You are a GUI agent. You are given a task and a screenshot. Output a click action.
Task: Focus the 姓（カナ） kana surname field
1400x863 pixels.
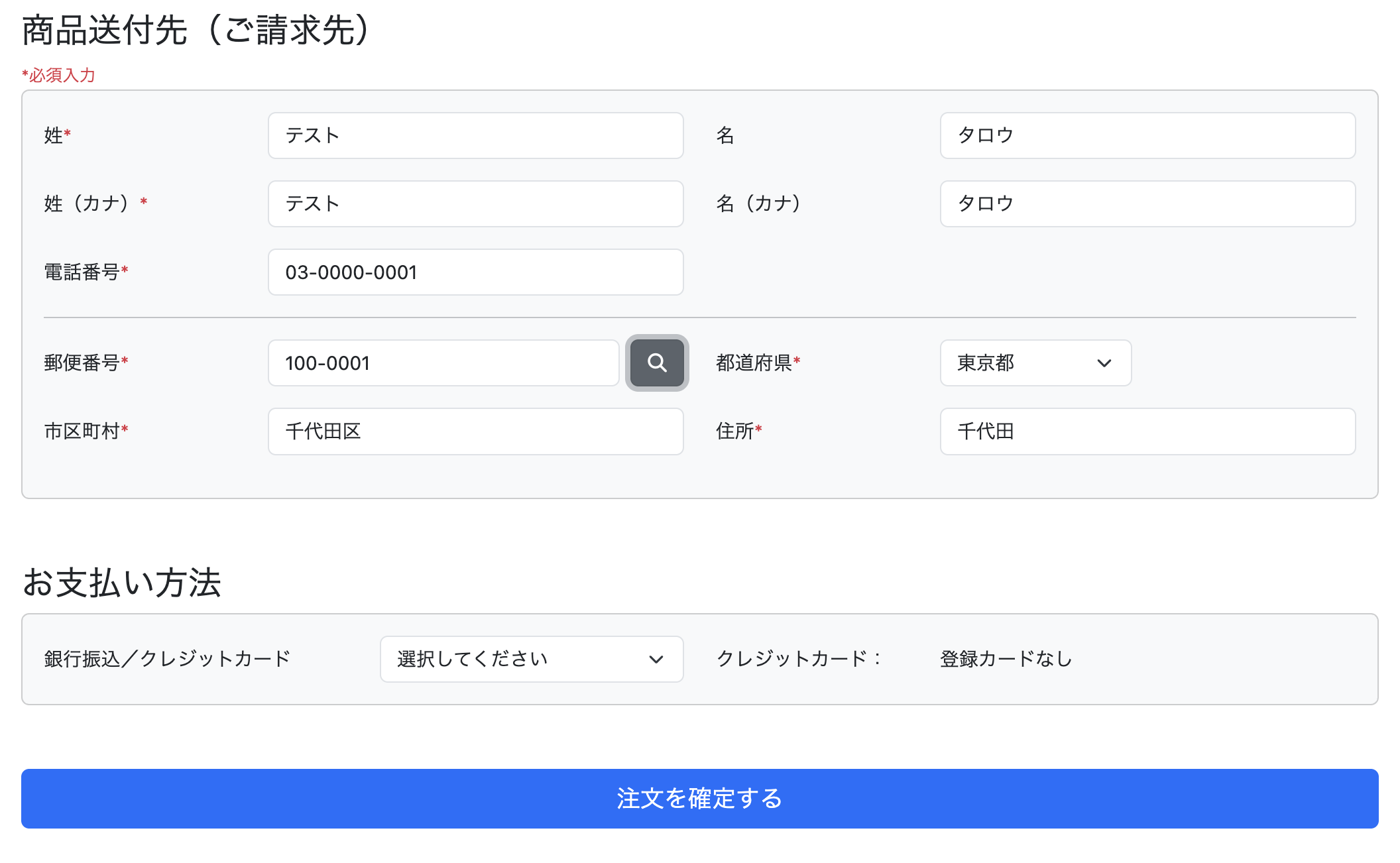tap(475, 203)
